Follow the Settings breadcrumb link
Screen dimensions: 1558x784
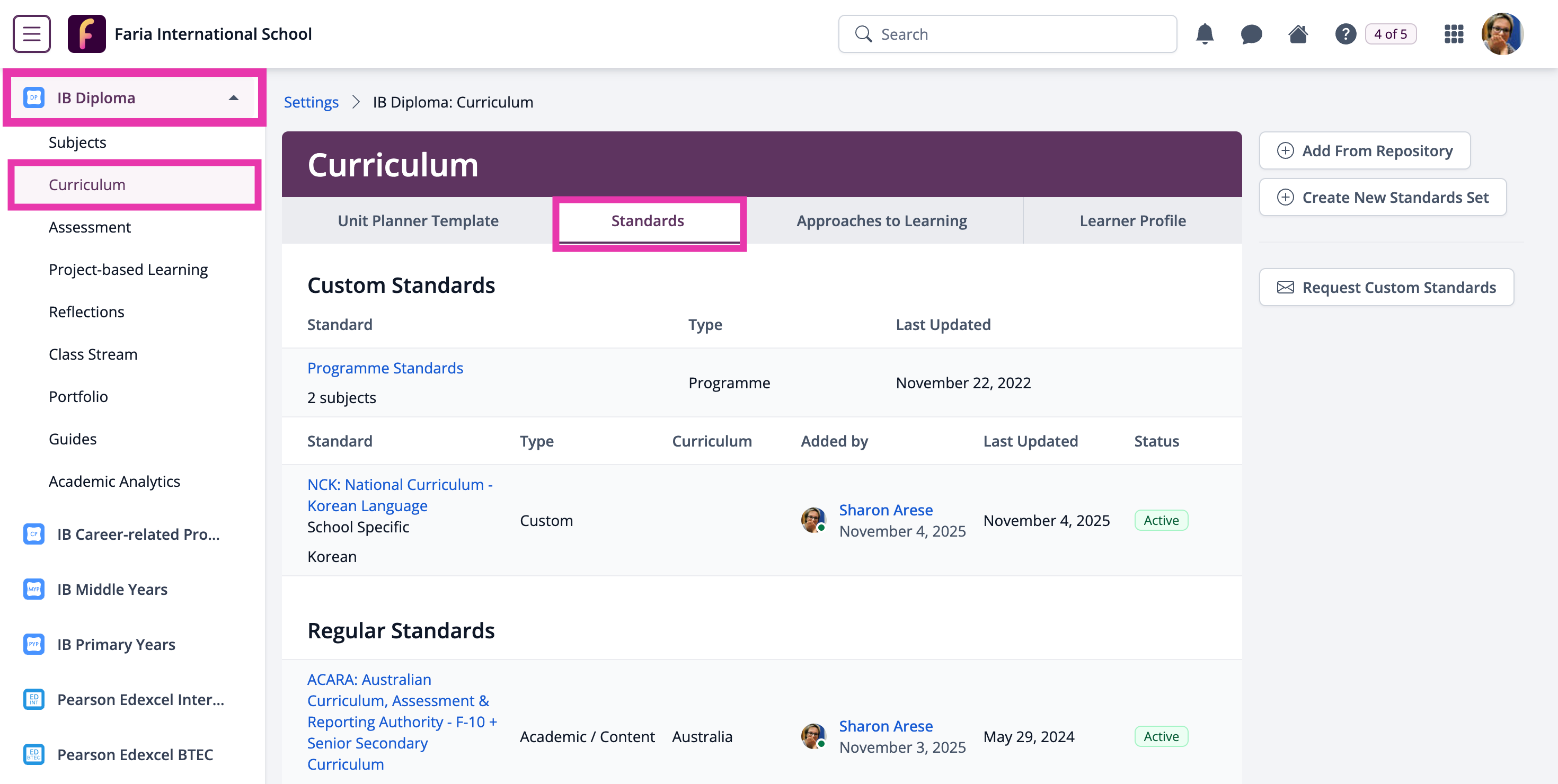point(311,102)
